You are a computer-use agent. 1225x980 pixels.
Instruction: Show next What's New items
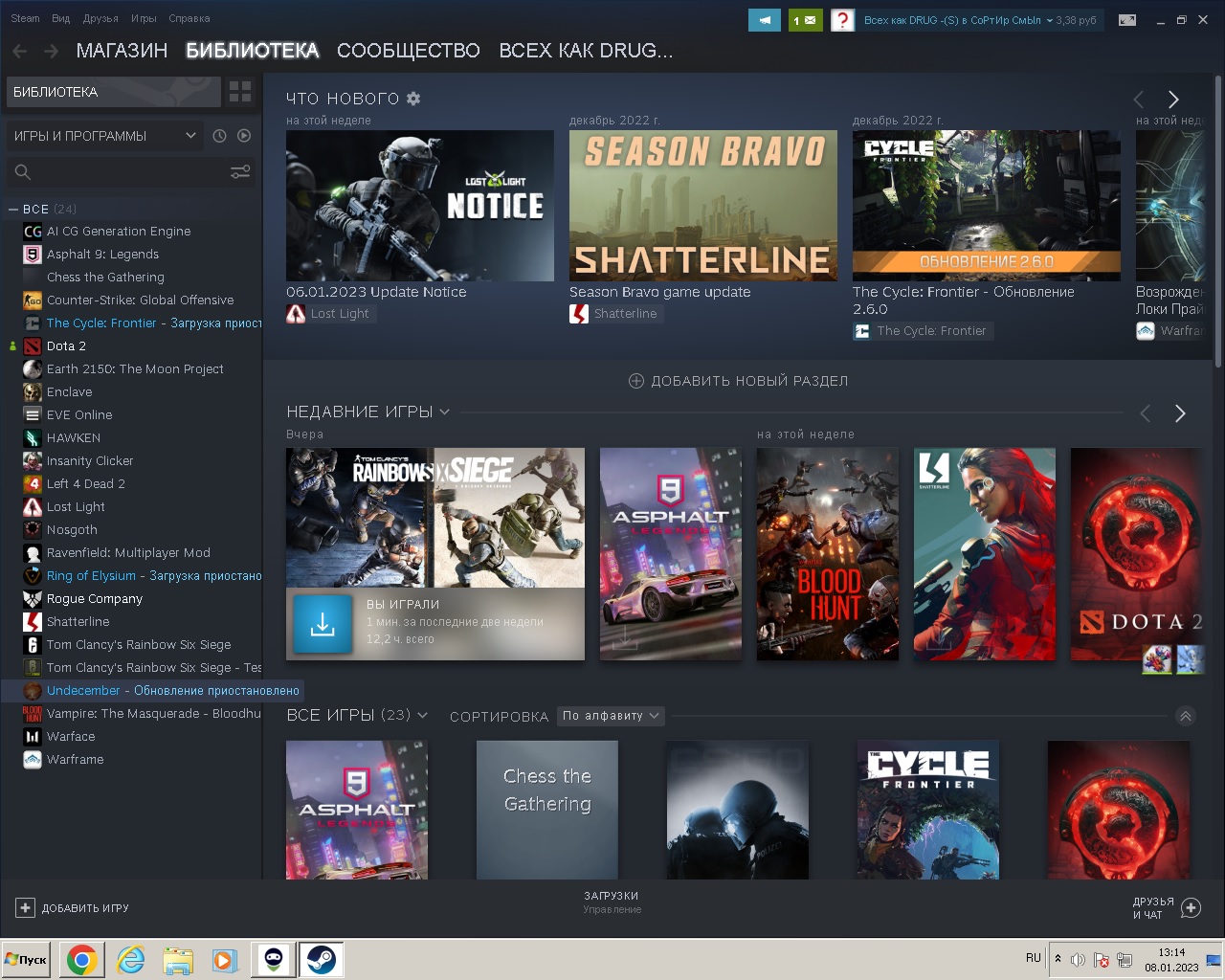(x=1173, y=100)
